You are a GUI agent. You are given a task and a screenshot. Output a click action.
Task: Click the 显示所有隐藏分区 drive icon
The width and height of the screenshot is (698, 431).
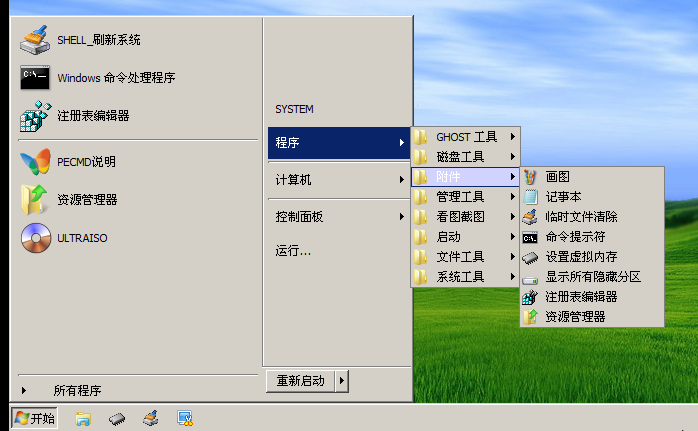pyautogui.click(x=530, y=280)
